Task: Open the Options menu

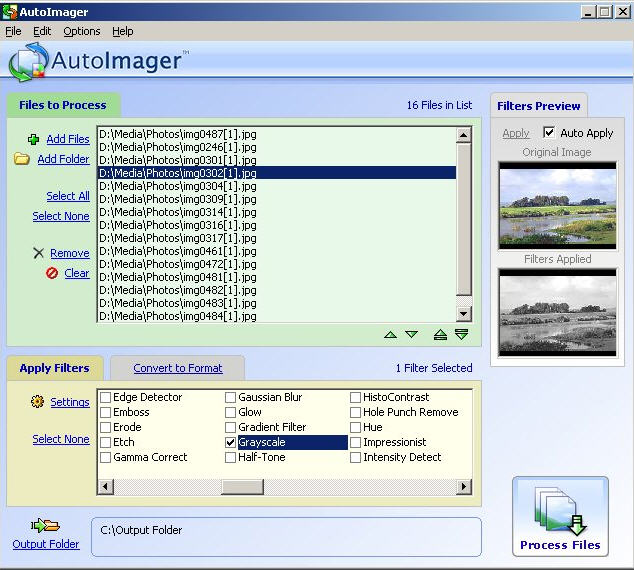Action: (81, 32)
